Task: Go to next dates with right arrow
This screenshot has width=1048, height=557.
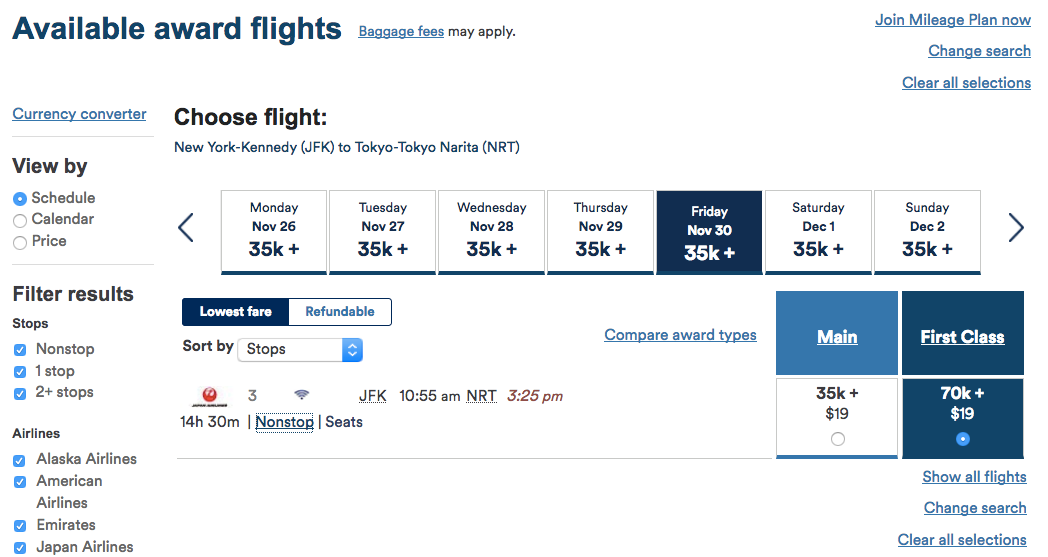Action: 1016,228
